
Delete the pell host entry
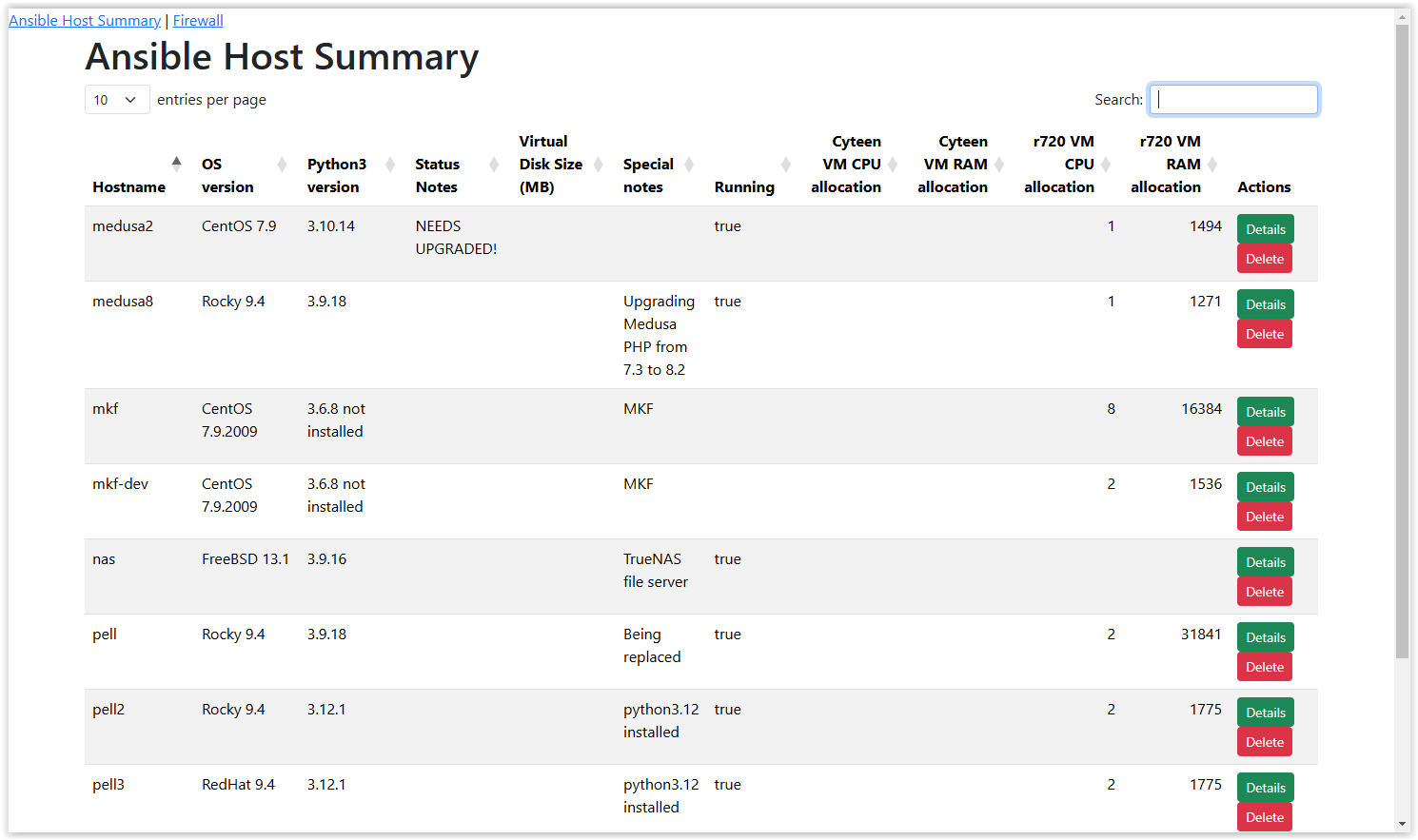1264,667
